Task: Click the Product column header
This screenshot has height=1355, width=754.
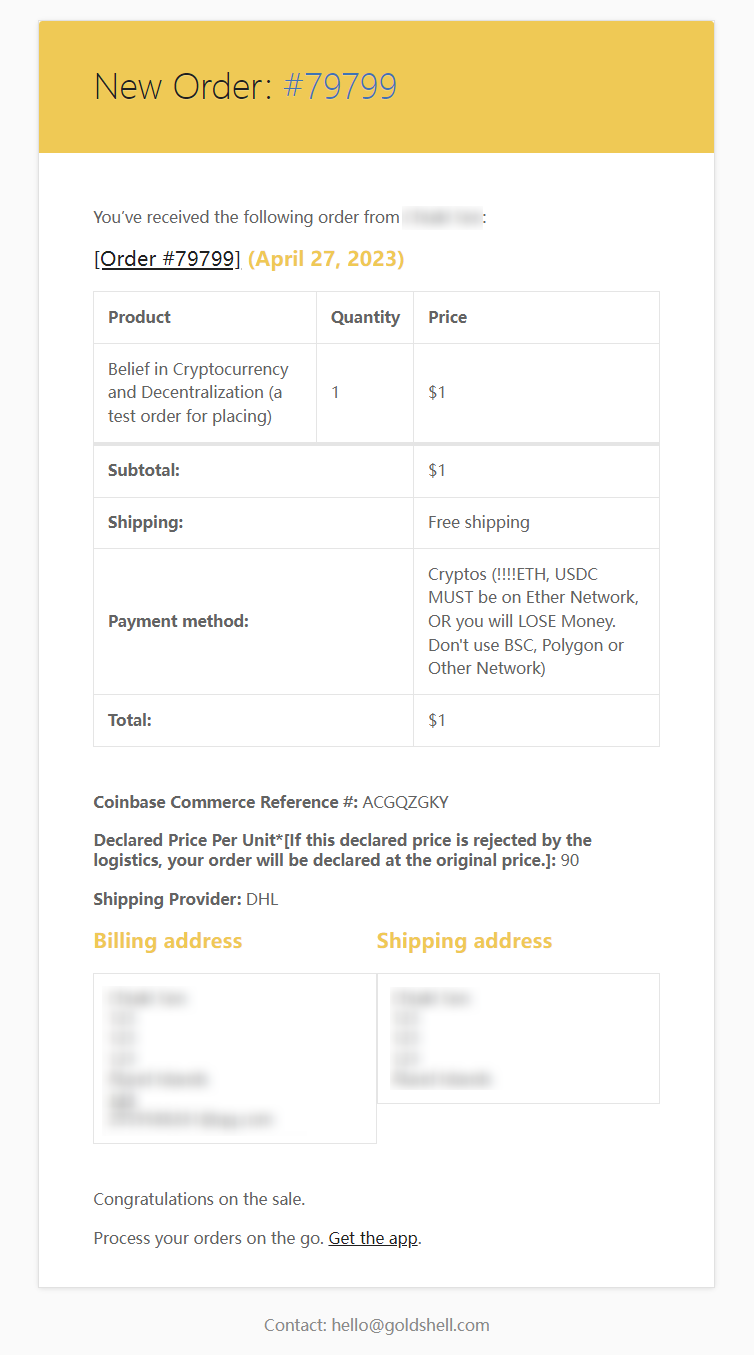Action: (139, 317)
